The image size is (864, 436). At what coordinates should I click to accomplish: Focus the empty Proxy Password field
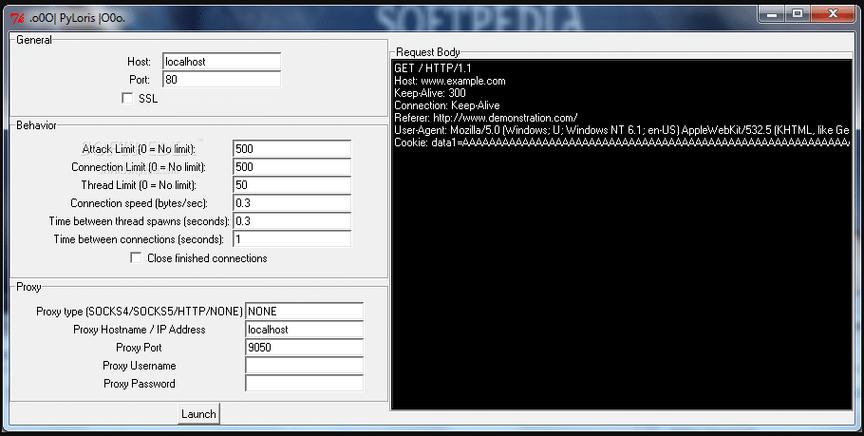[x=304, y=384]
